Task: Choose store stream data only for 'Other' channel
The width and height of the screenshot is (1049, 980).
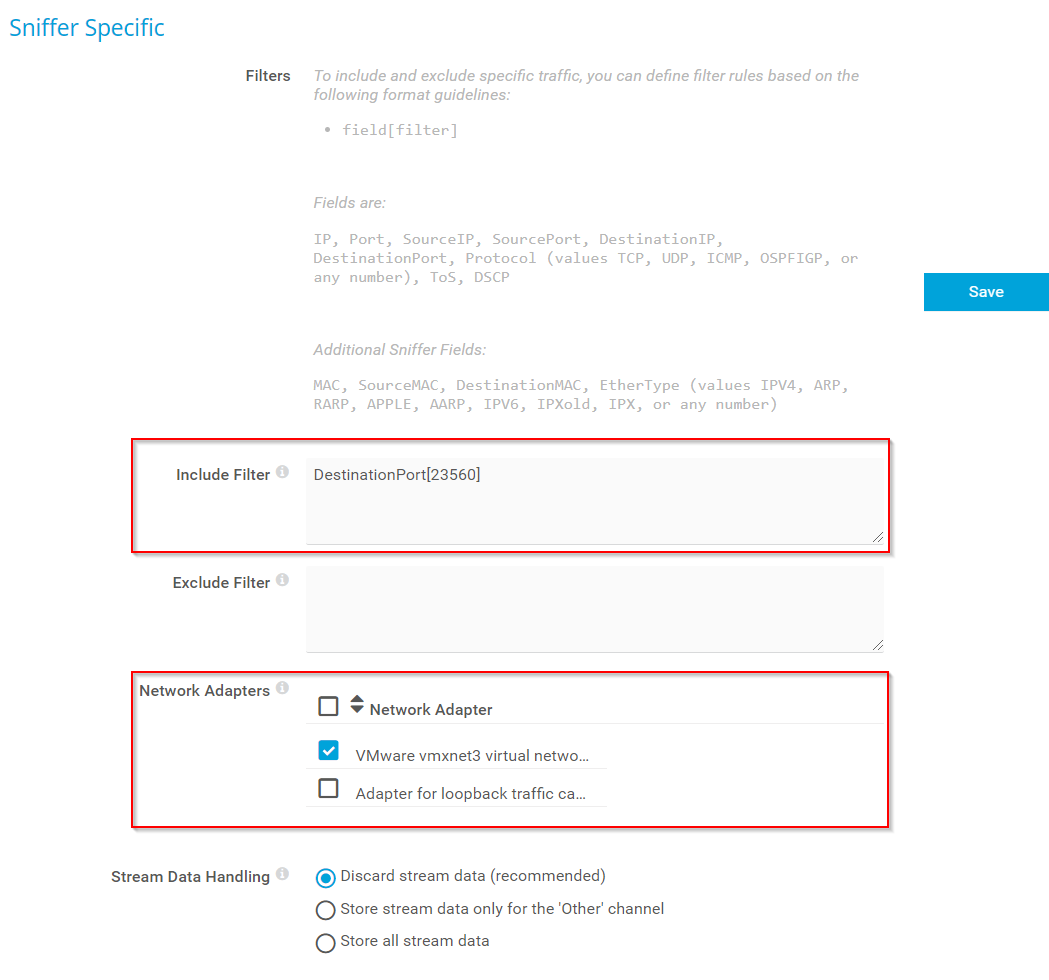Action: [325, 910]
